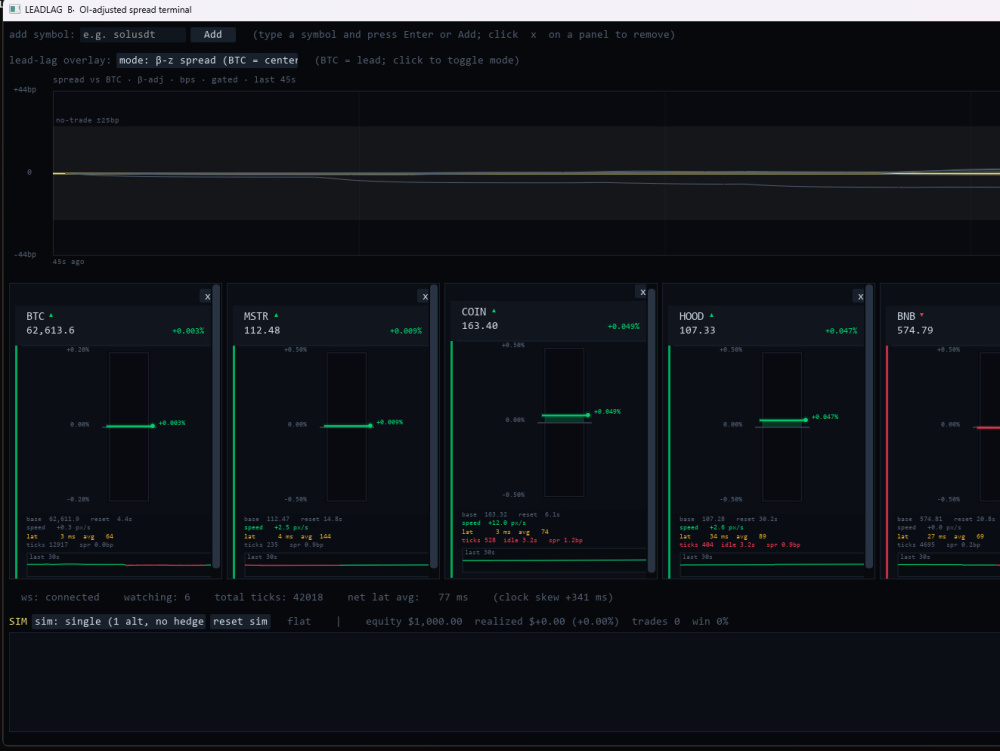Click the COIN +0.049% header change value

[623, 326]
